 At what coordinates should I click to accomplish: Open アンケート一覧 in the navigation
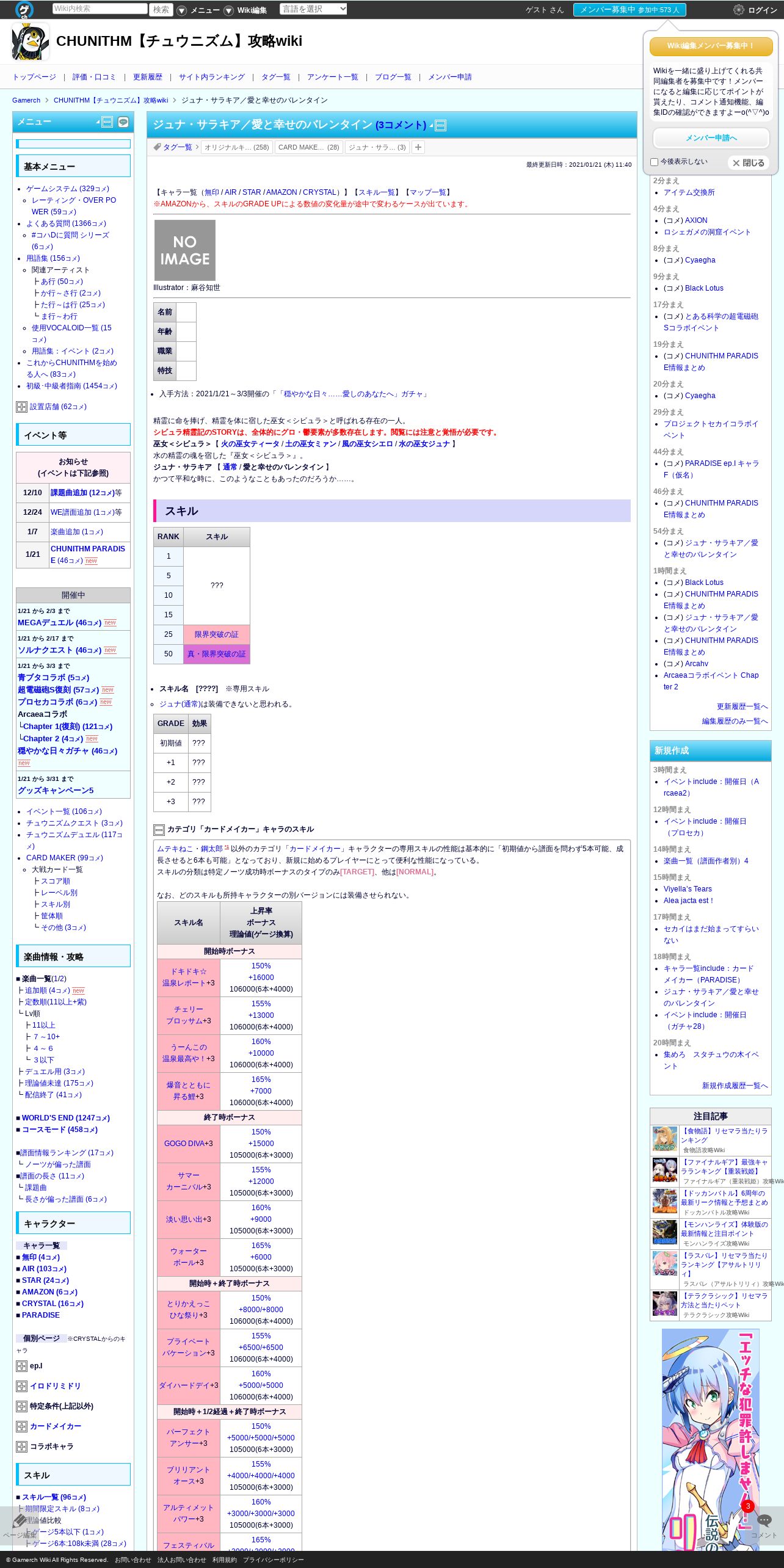tap(333, 77)
